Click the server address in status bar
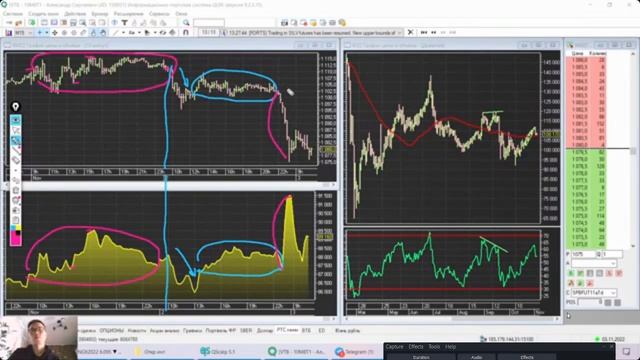 click(x=511, y=339)
